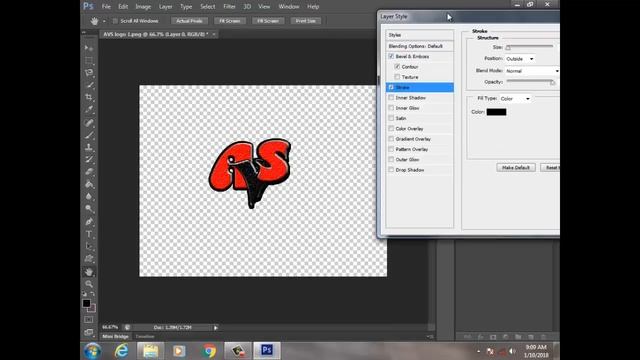Select the Pen tool
The width and height of the screenshot is (640, 360).
coord(89,222)
